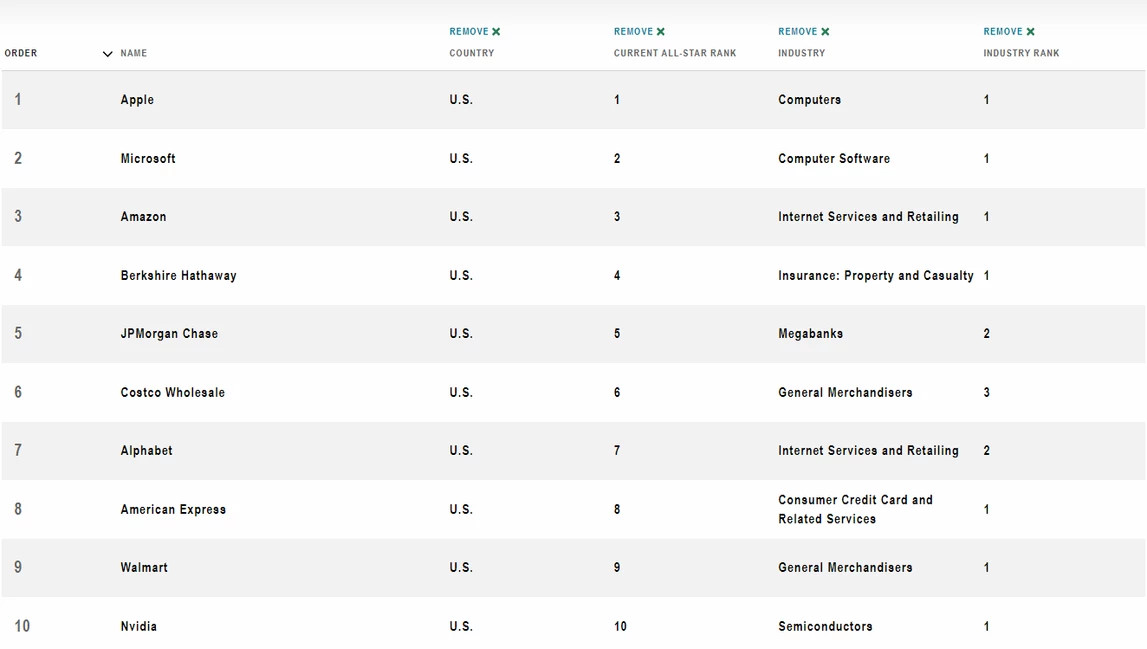1147x649 pixels.
Task: Open the JPMorgan Chase entry
Action: [169, 334]
